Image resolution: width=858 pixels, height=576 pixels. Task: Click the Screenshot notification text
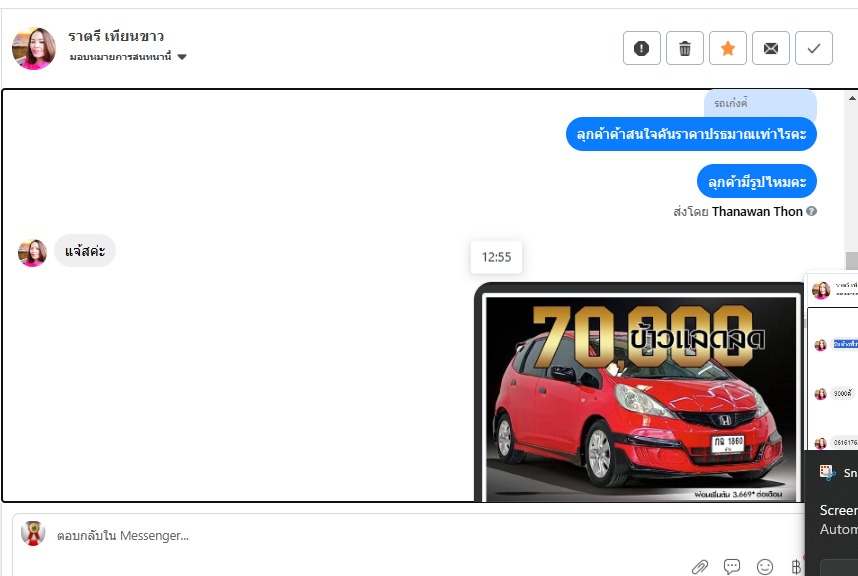pos(838,510)
